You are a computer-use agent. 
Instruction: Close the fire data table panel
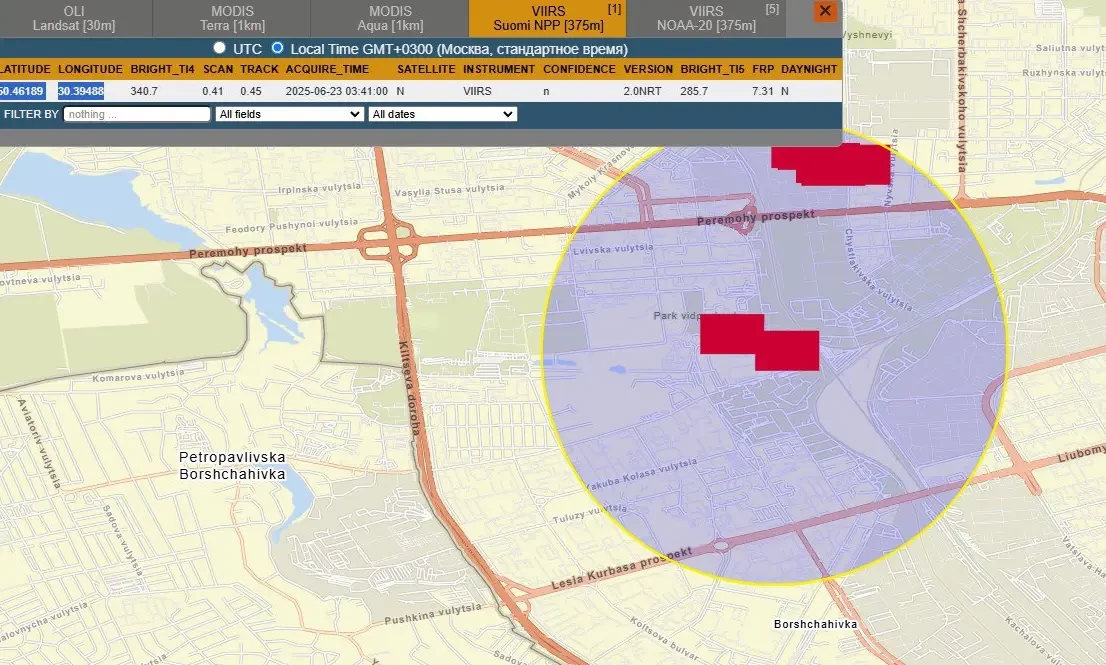point(825,11)
